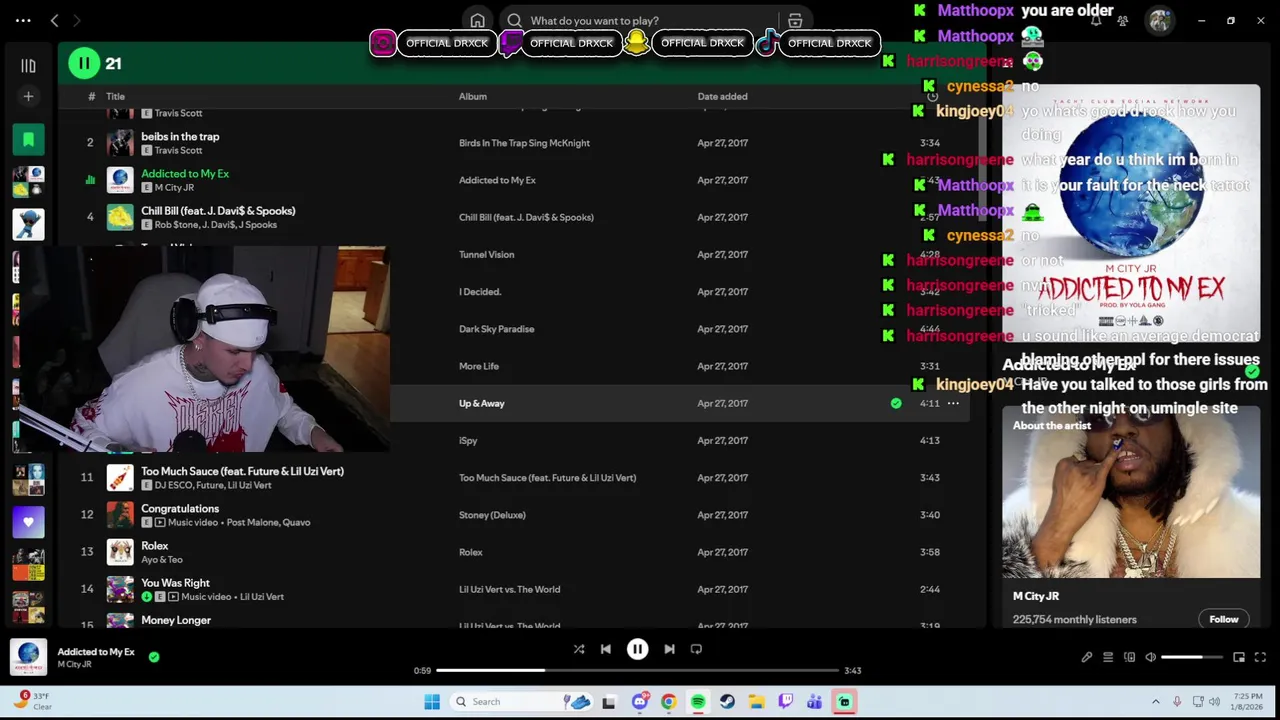Open Spotify Home via house icon
Image resolution: width=1280 pixels, height=720 pixels.
[478, 20]
